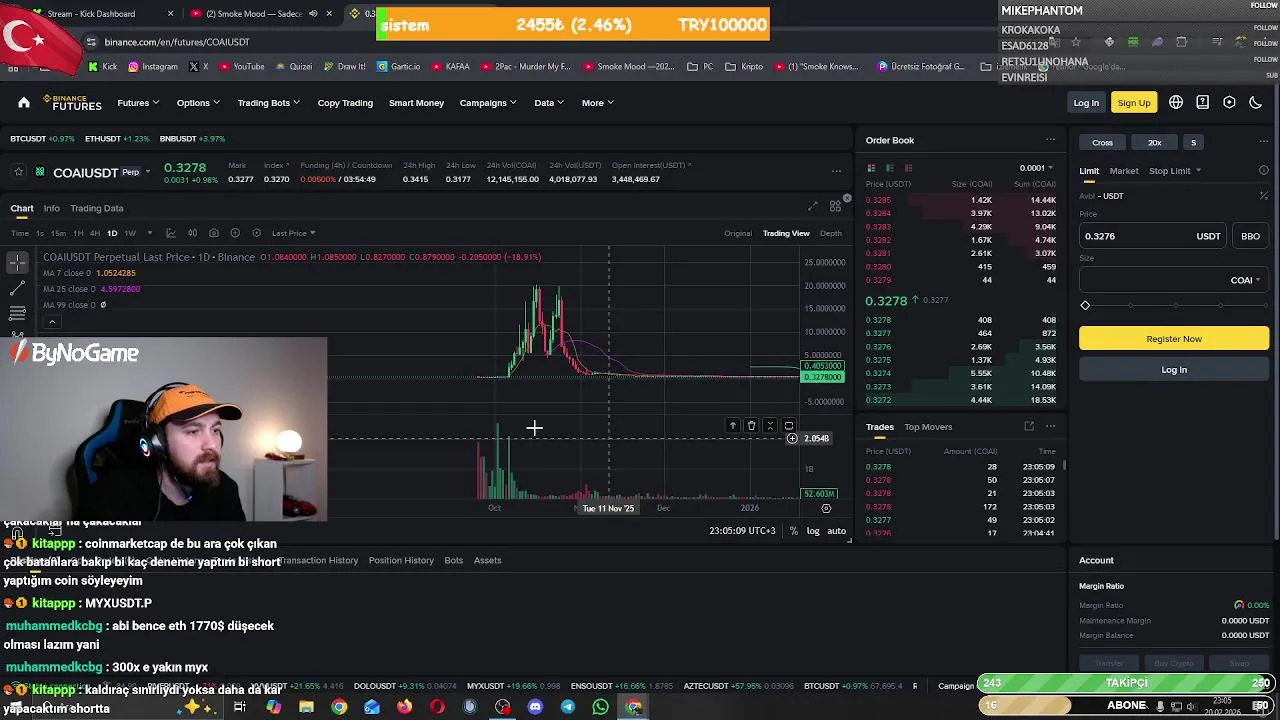This screenshot has width=1280, height=720.
Task: Expand the Options menu dropdown
Action: (198, 102)
